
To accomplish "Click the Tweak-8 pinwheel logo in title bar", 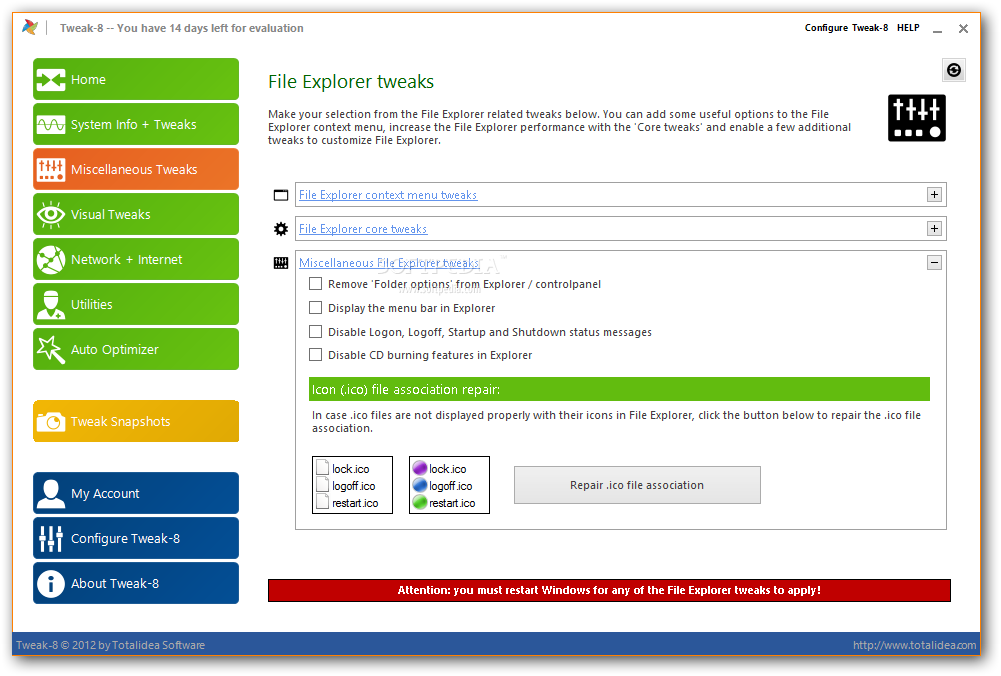I will click(29, 27).
